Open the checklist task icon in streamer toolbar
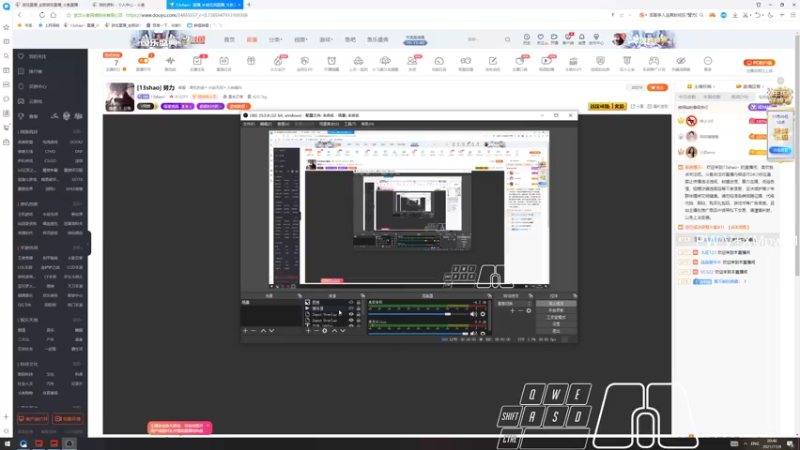 [x=197, y=61]
